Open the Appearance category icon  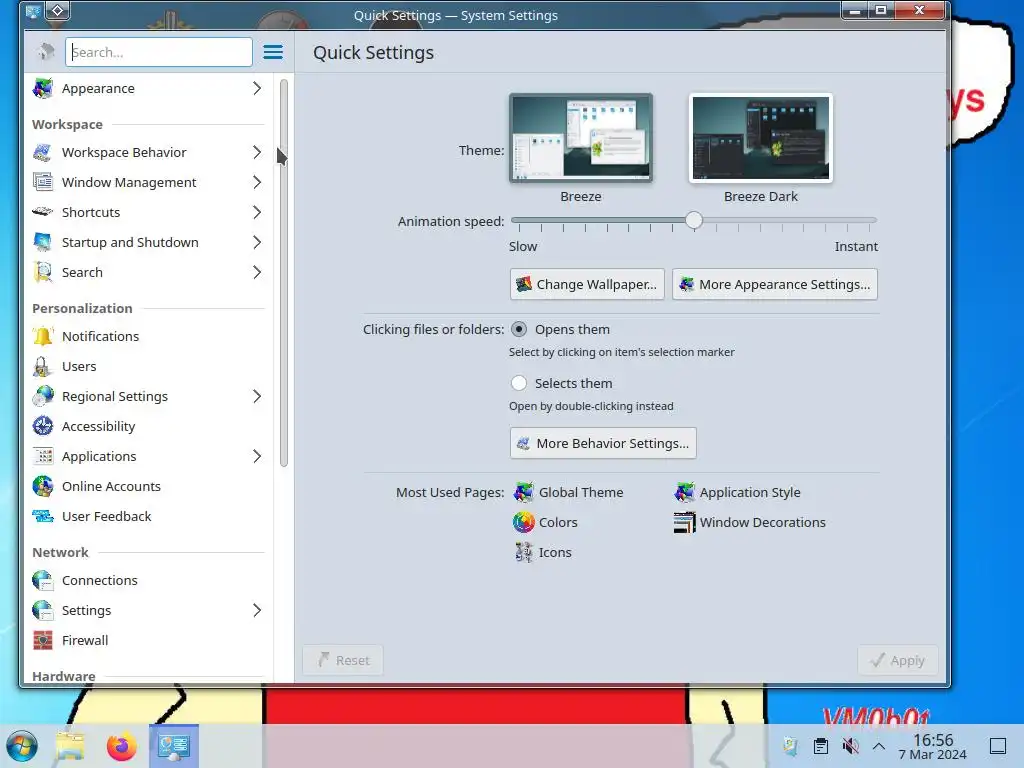point(43,88)
